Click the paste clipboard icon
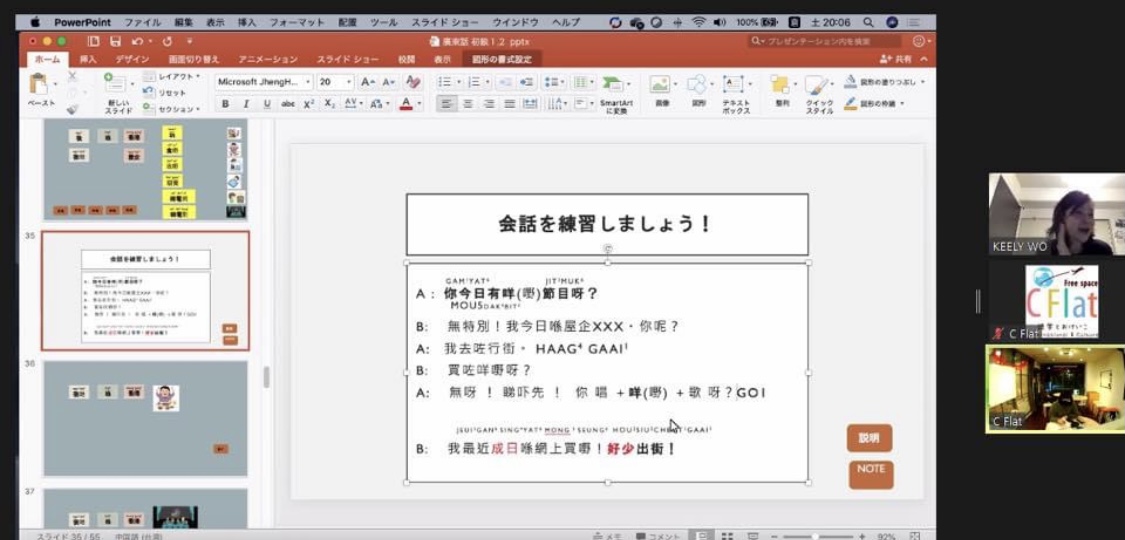1125x540 pixels. [x=40, y=86]
